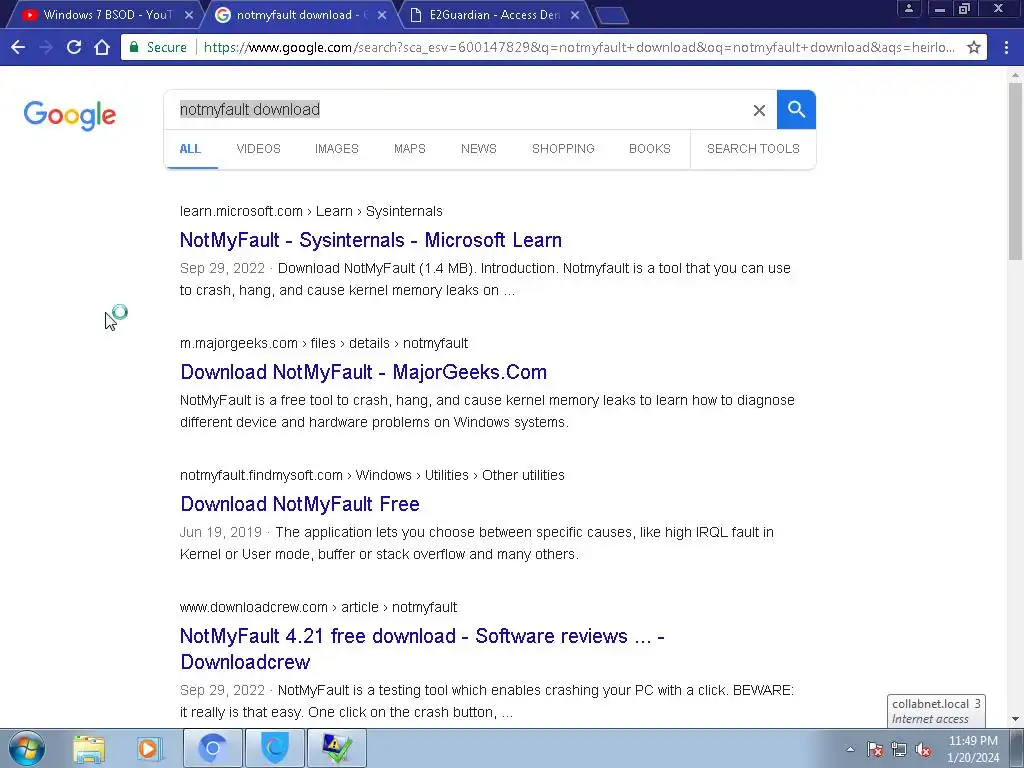1024x768 pixels.
Task: Reload the page with the refresh icon
Action: (74, 47)
